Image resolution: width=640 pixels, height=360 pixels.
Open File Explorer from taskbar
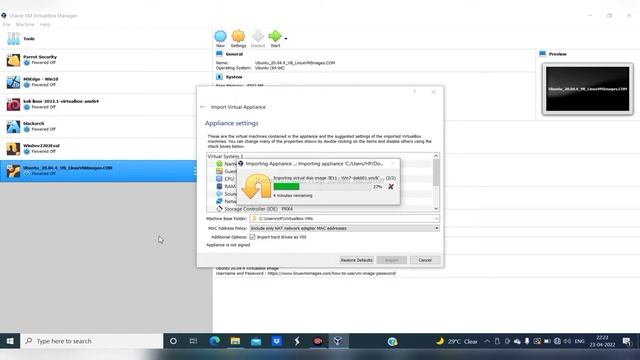point(235,341)
